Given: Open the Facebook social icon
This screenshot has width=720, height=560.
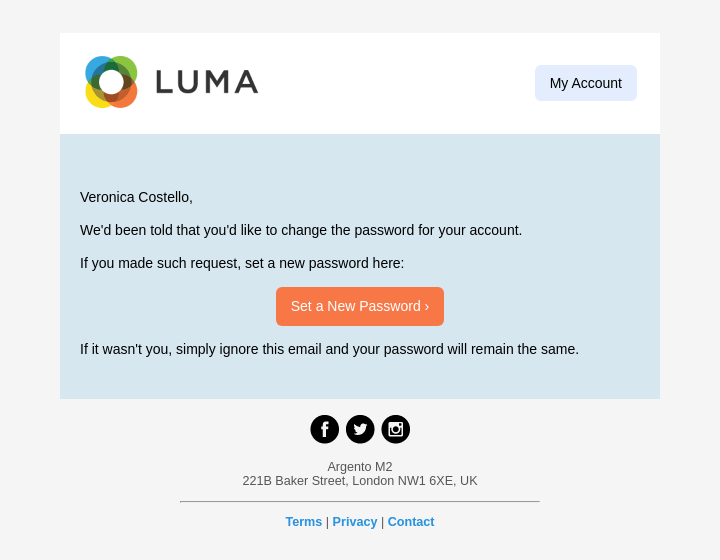Looking at the screenshot, I should pos(324,429).
